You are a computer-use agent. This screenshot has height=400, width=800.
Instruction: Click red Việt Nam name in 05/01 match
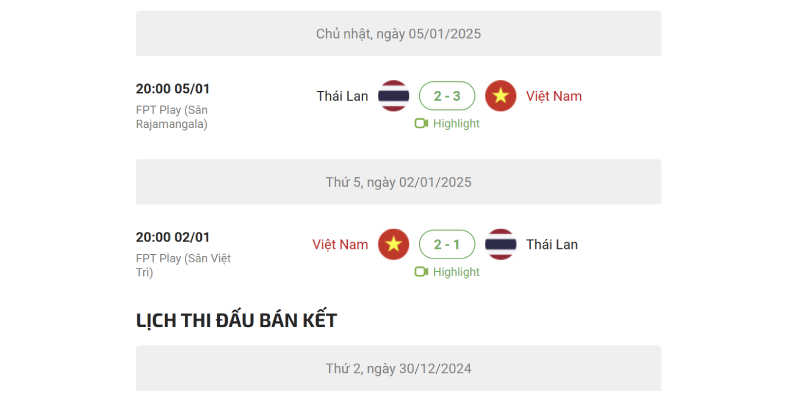pos(554,96)
